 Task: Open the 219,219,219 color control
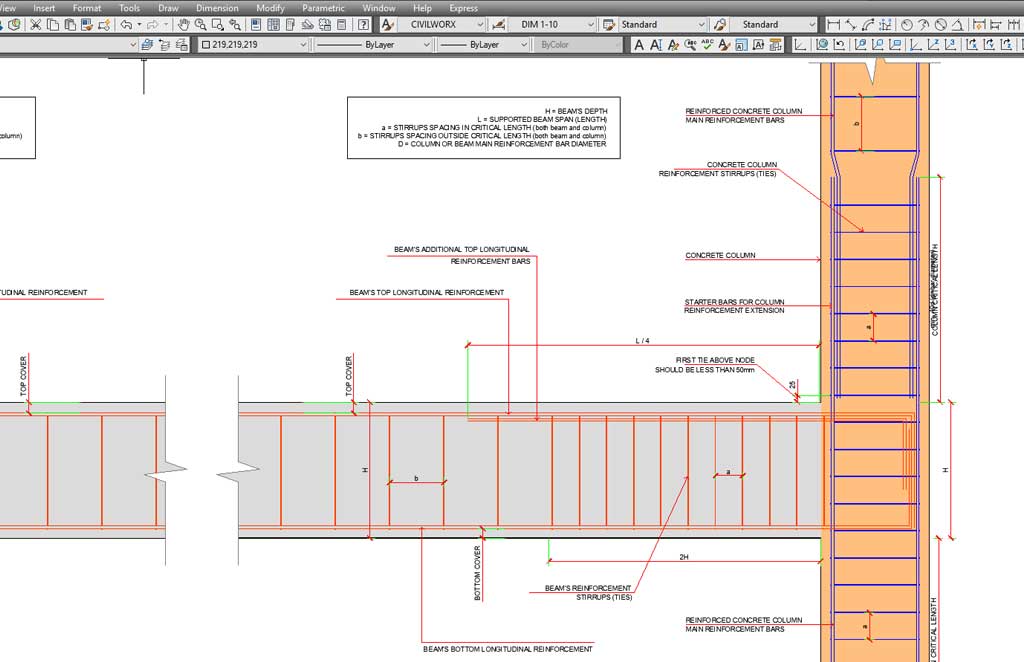point(250,44)
